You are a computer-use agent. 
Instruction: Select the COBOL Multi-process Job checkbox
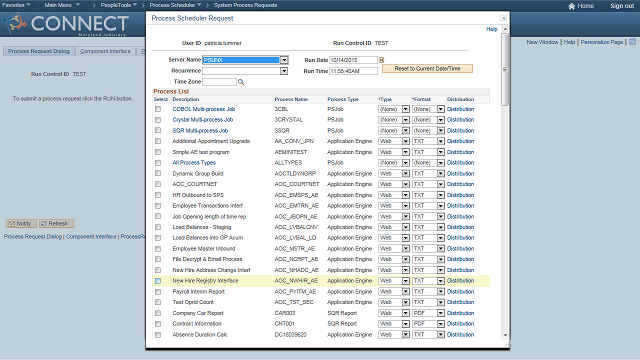pyautogui.click(x=158, y=109)
